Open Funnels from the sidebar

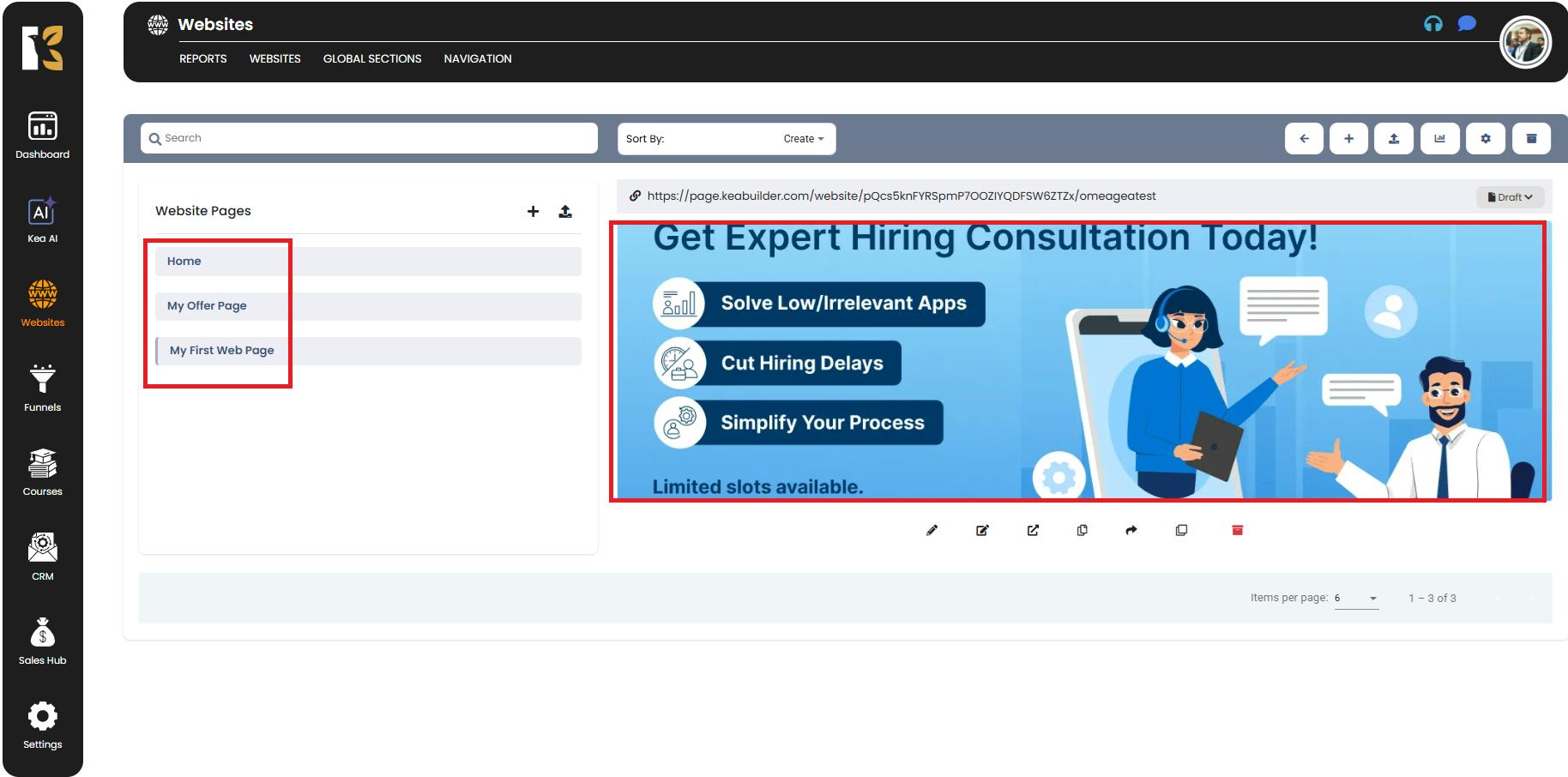click(42, 388)
